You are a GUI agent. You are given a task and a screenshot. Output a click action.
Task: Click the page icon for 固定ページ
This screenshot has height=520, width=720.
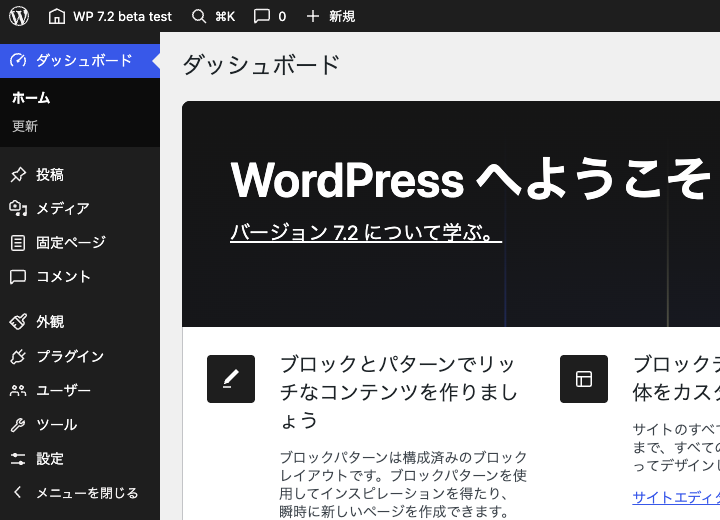click(18, 243)
